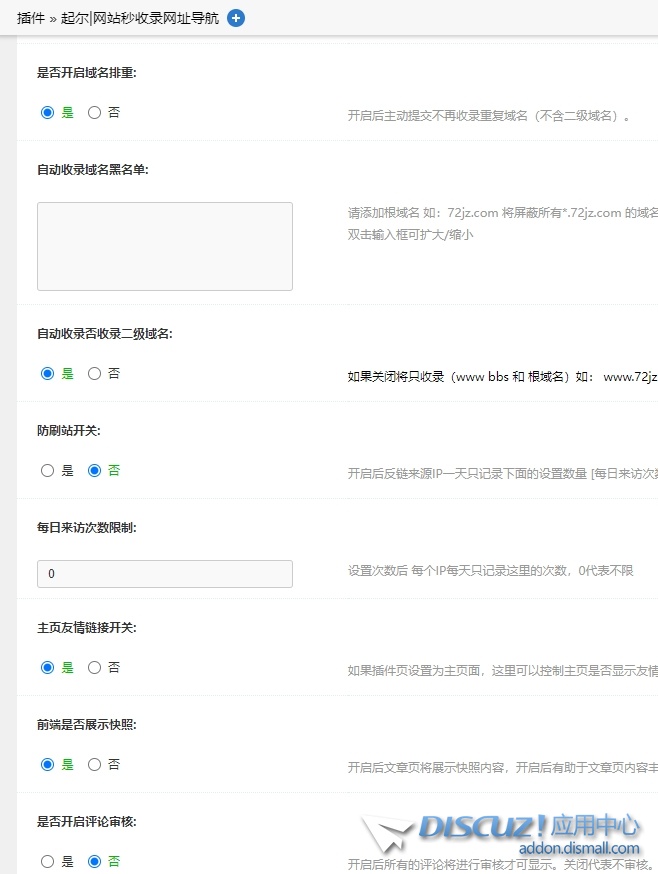Choose 是 for 自动收录否收录二级域名
This screenshot has width=658, height=874.
click(x=47, y=373)
